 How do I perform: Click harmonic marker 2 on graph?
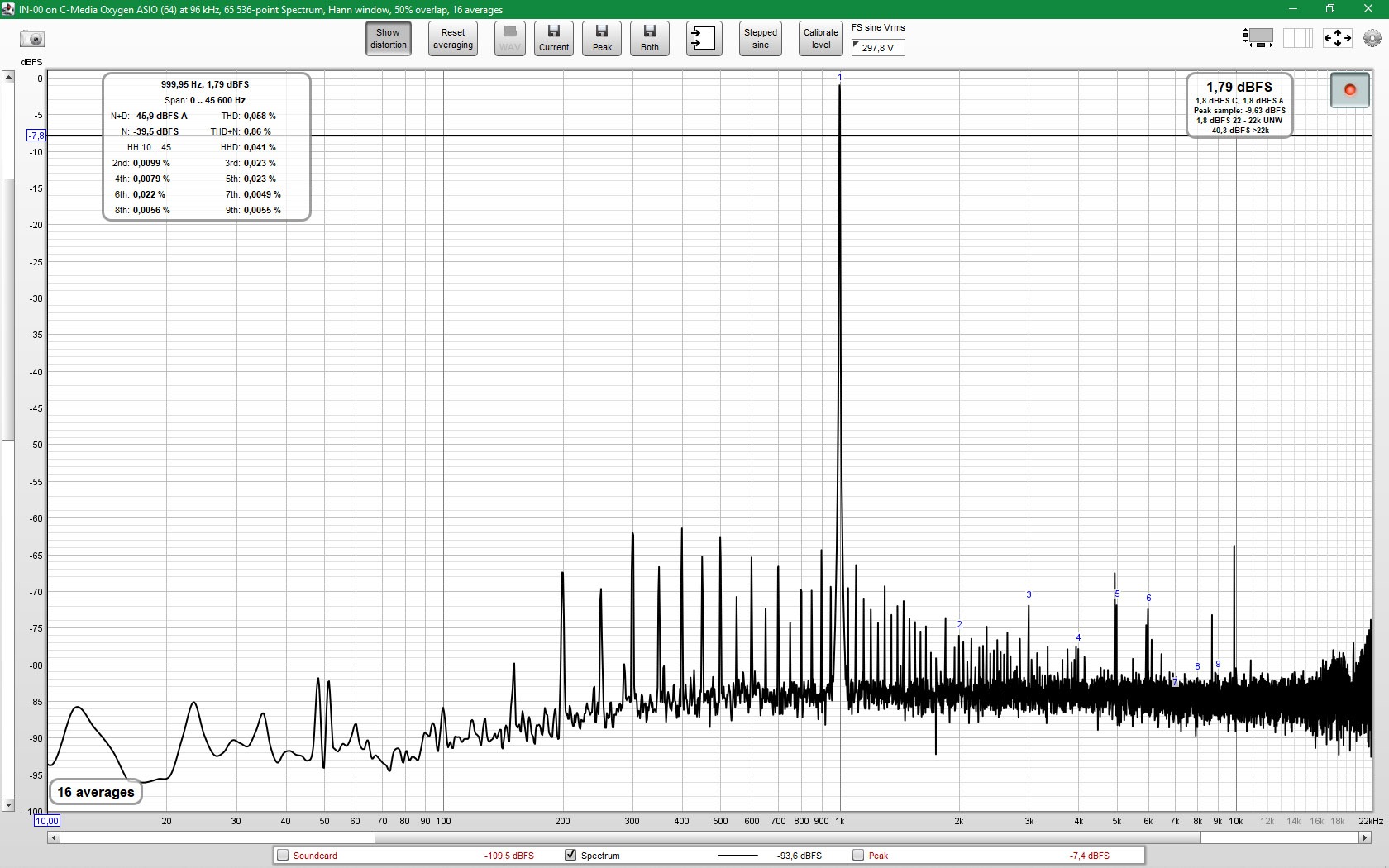tap(959, 624)
